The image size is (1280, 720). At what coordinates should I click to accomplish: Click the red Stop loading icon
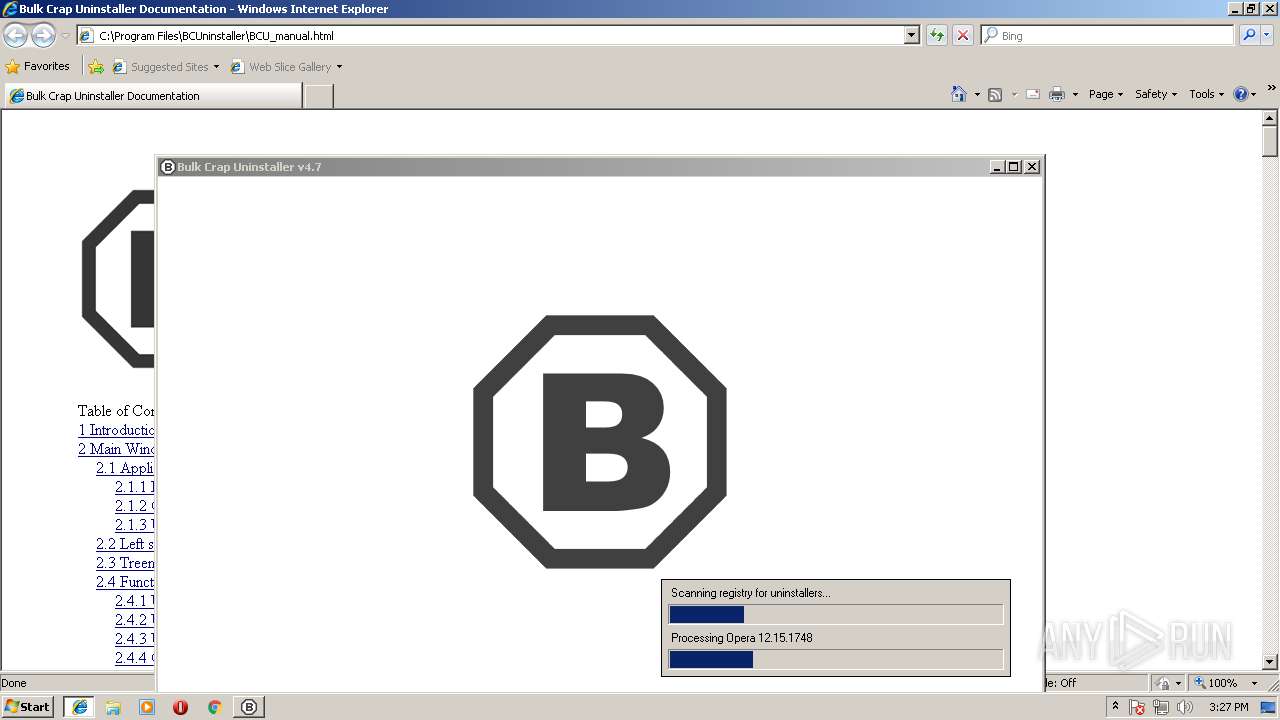(x=962, y=35)
